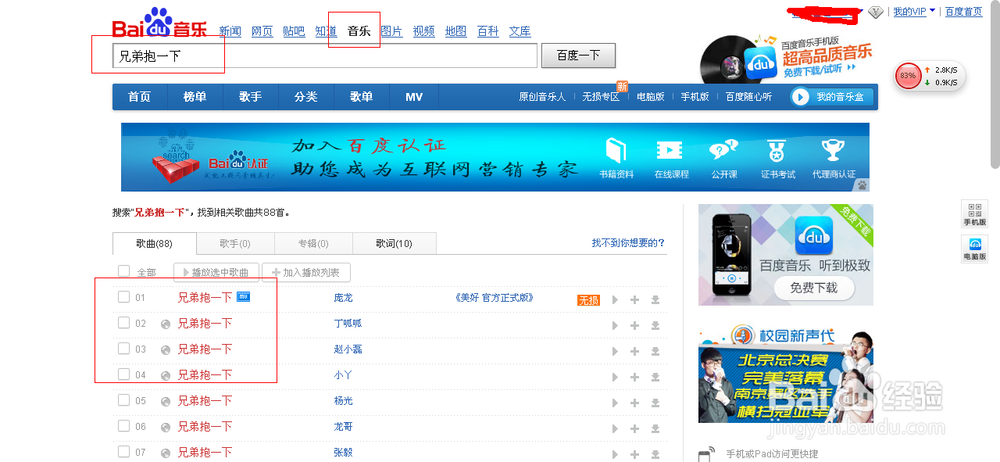
Task: Click the search box containing 兄弟抱一下
Action: [325, 56]
